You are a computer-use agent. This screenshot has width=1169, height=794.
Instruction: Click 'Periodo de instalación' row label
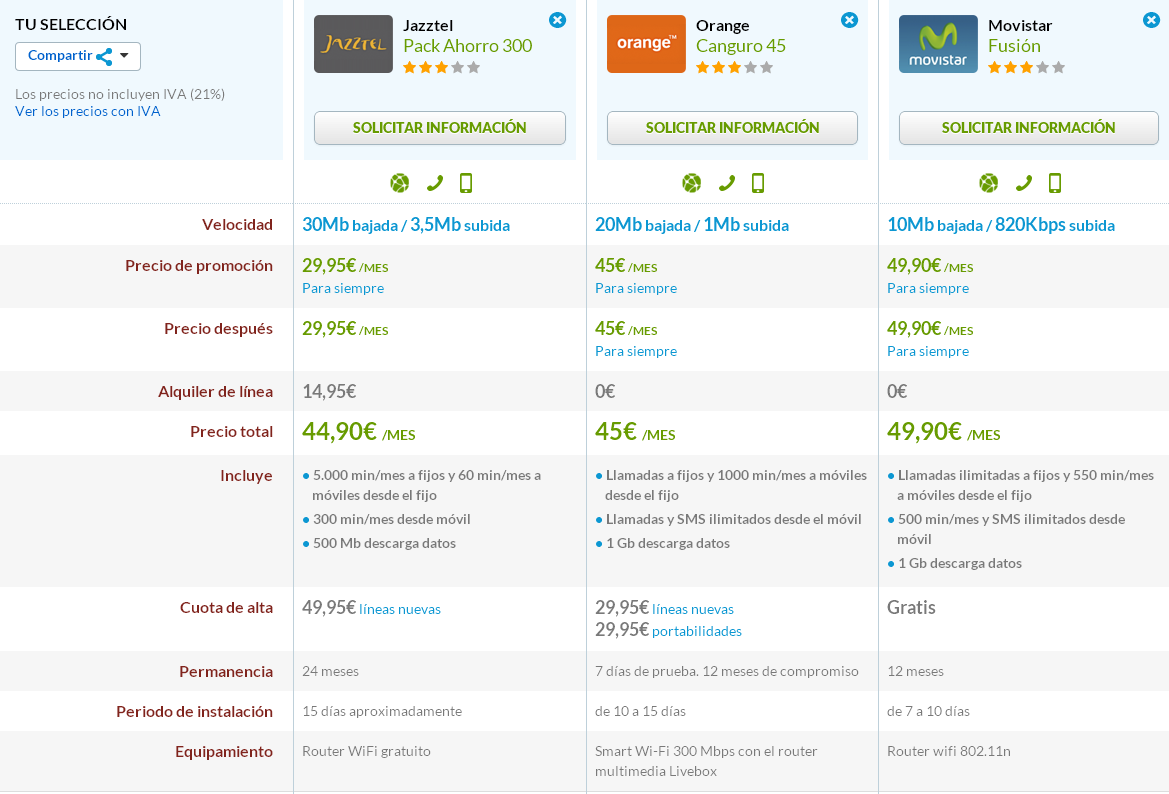195,712
